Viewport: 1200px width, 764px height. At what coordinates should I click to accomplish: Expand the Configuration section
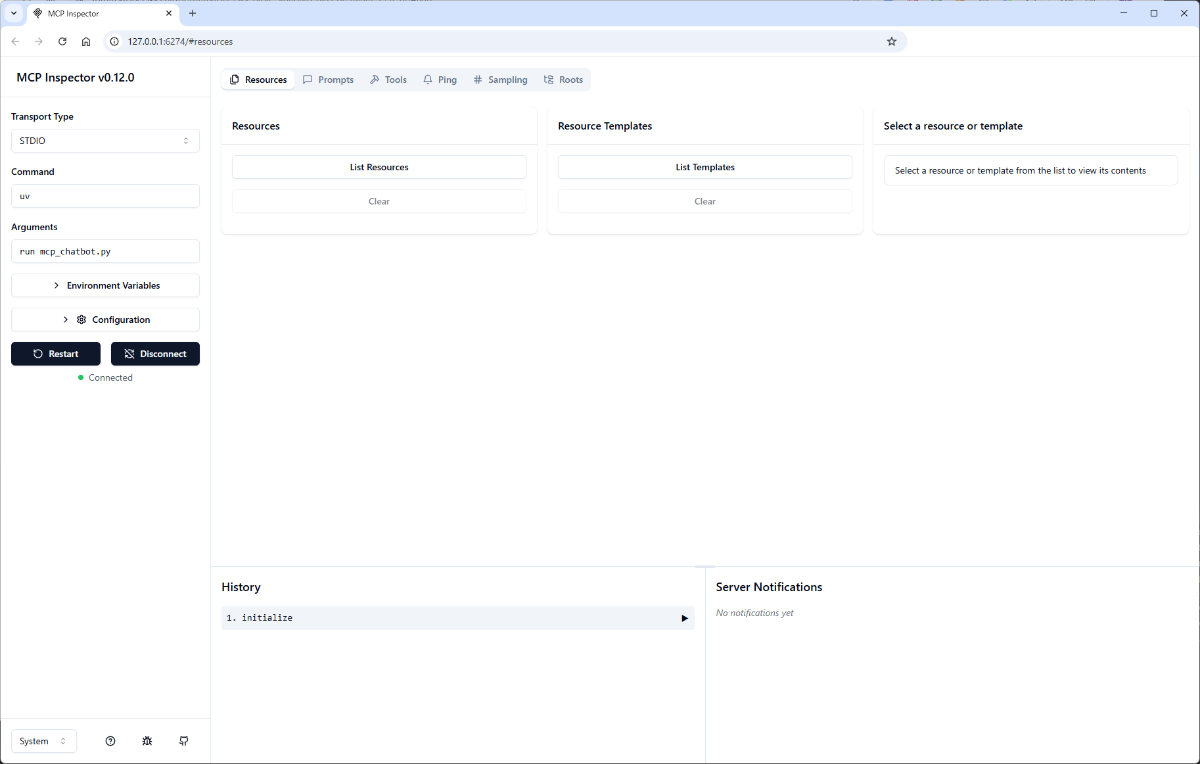[105, 319]
